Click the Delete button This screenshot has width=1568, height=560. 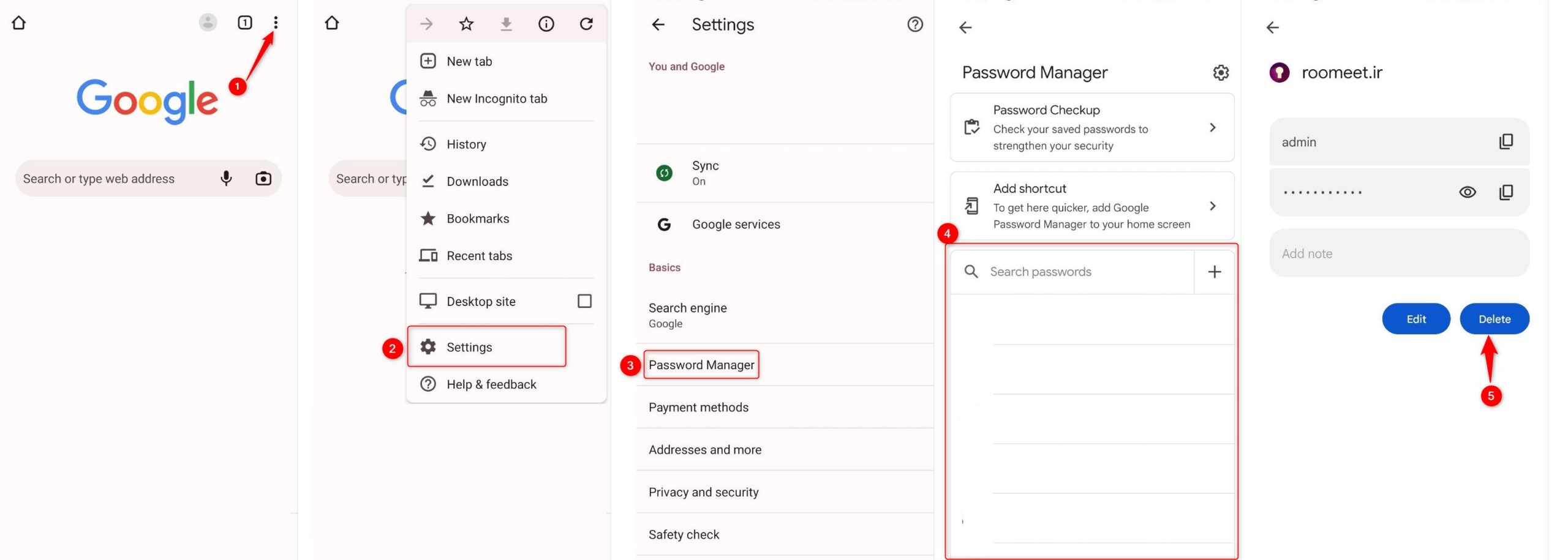[1494, 319]
